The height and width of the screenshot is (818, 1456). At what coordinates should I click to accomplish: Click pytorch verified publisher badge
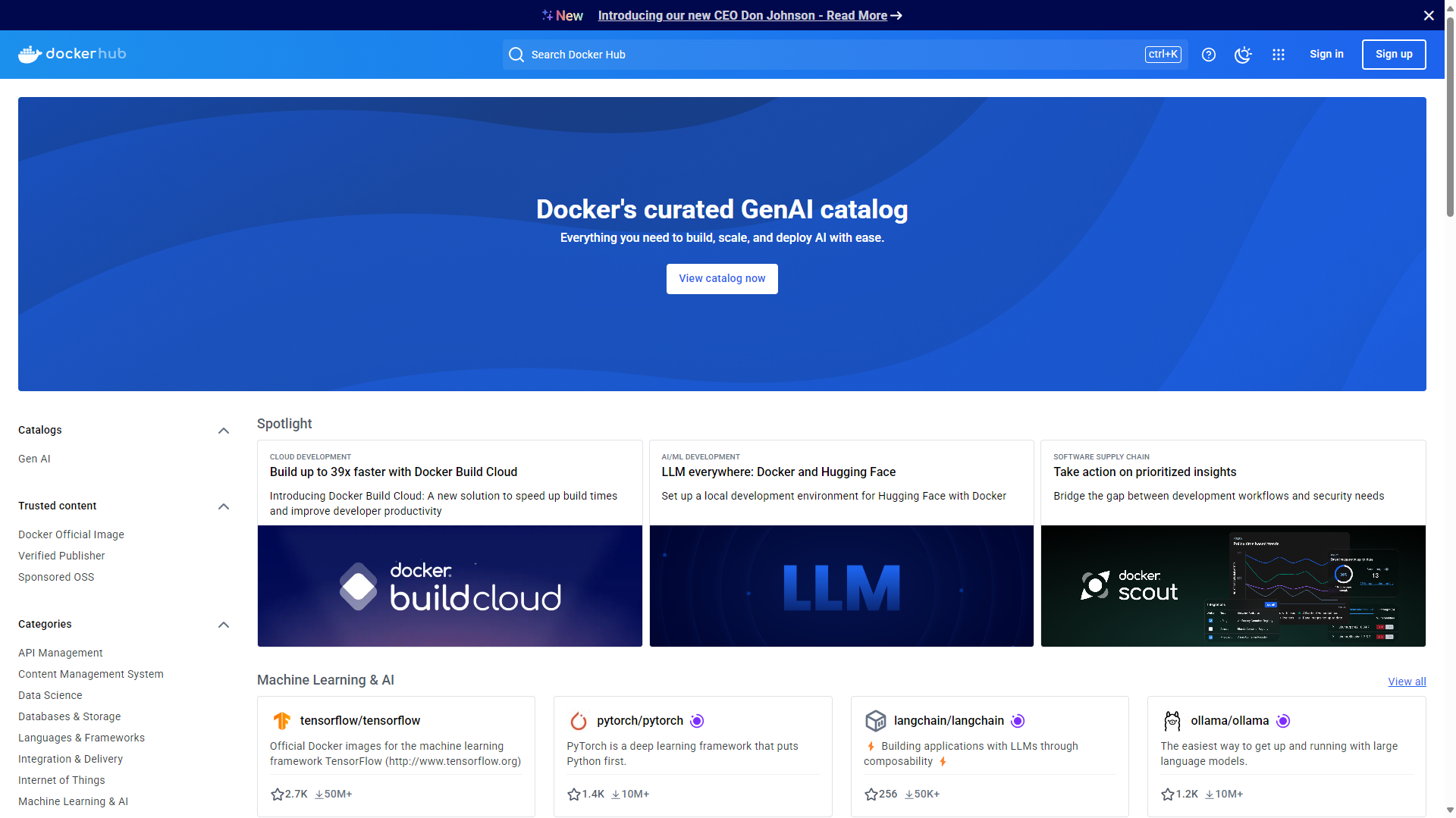coord(697,721)
